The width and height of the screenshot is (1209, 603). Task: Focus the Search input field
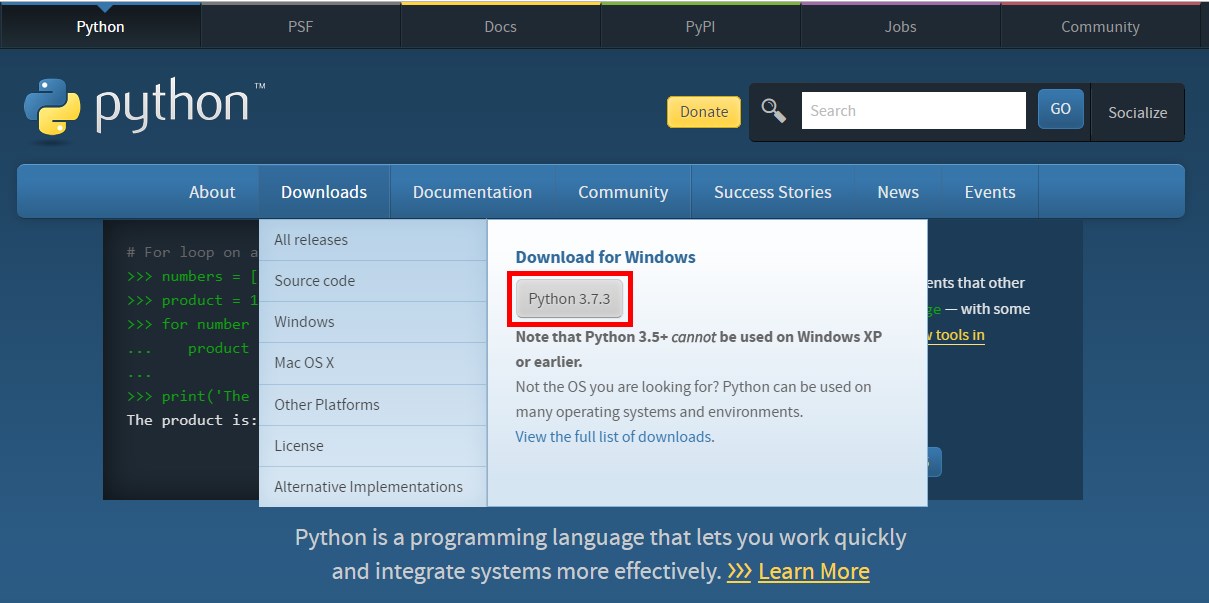coord(914,111)
